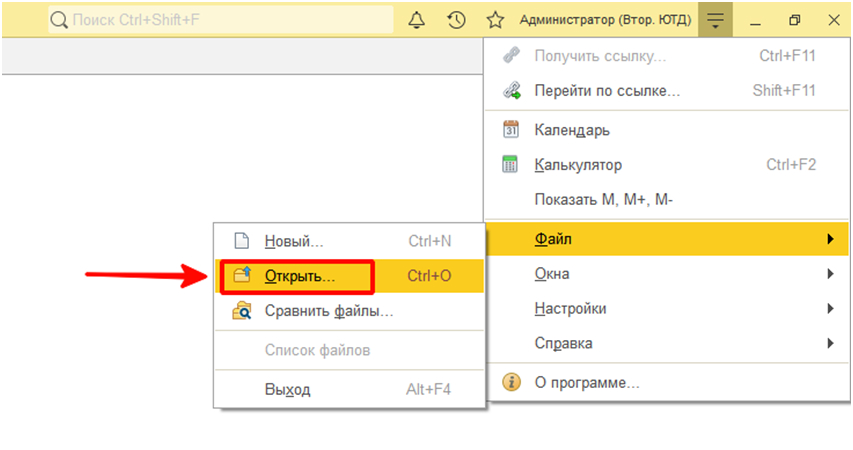Click the Open folder icon in submenu
The width and height of the screenshot is (853, 450).
241,275
